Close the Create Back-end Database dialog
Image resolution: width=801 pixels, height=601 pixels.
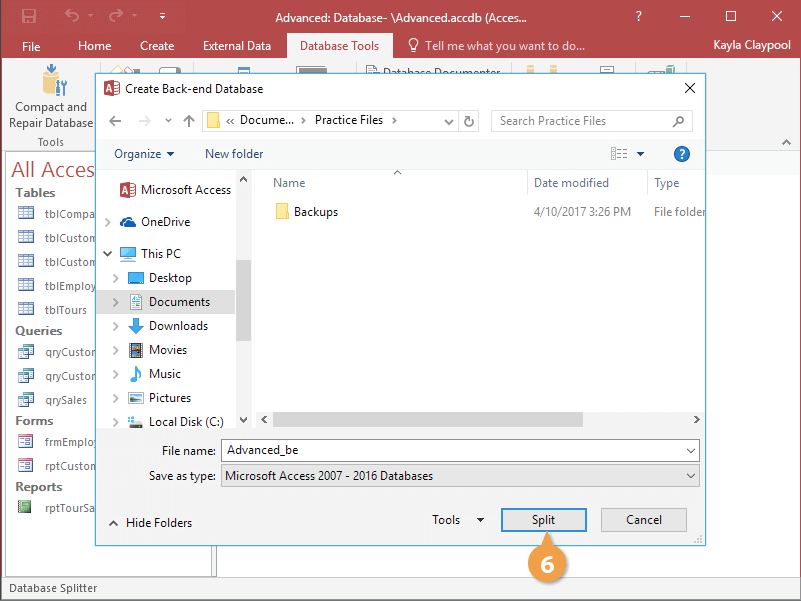(690, 88)
